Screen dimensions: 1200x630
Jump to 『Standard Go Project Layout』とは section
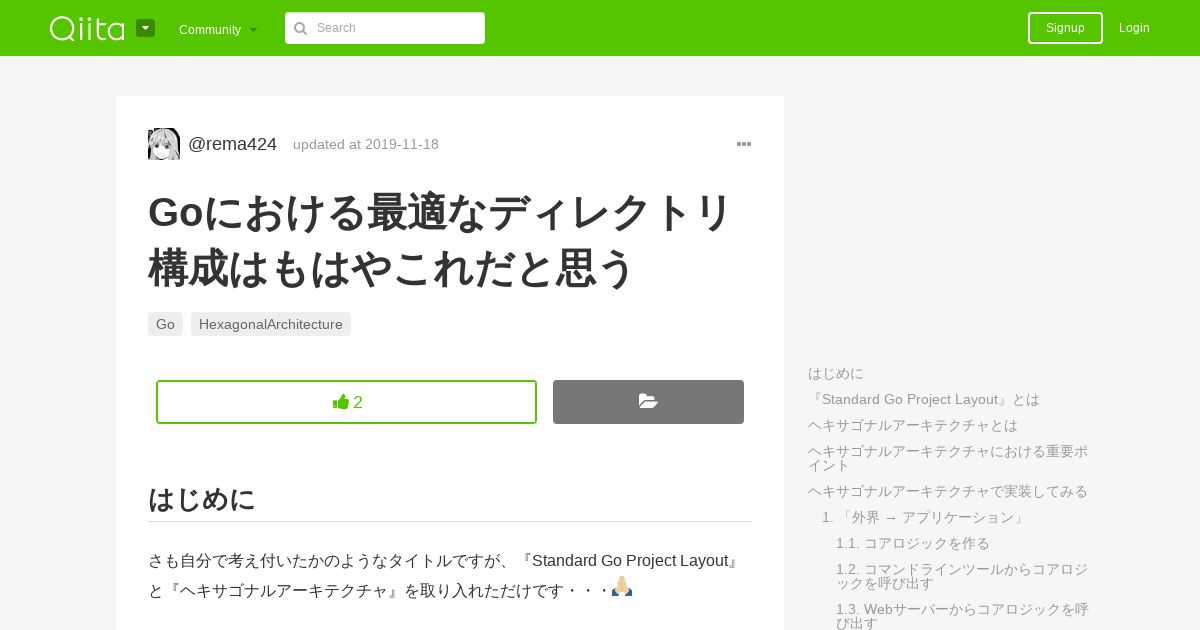(x=924, y=399)
